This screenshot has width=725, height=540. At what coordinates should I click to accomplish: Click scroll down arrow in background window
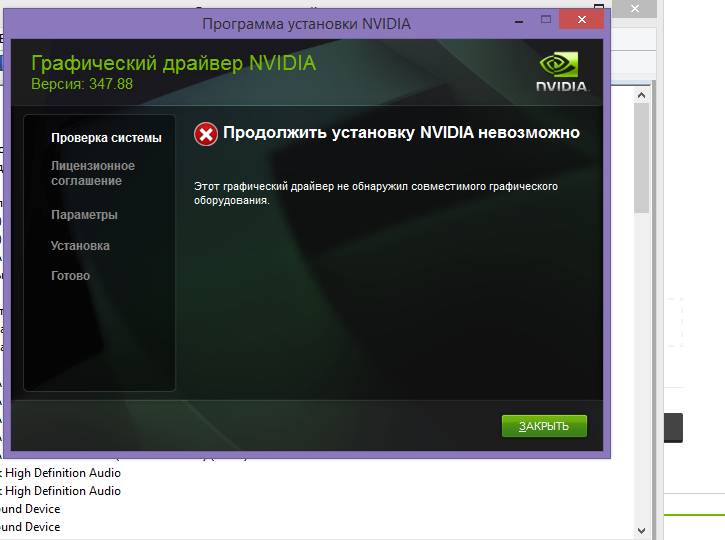pyautogui.click(x=641, y=530)
